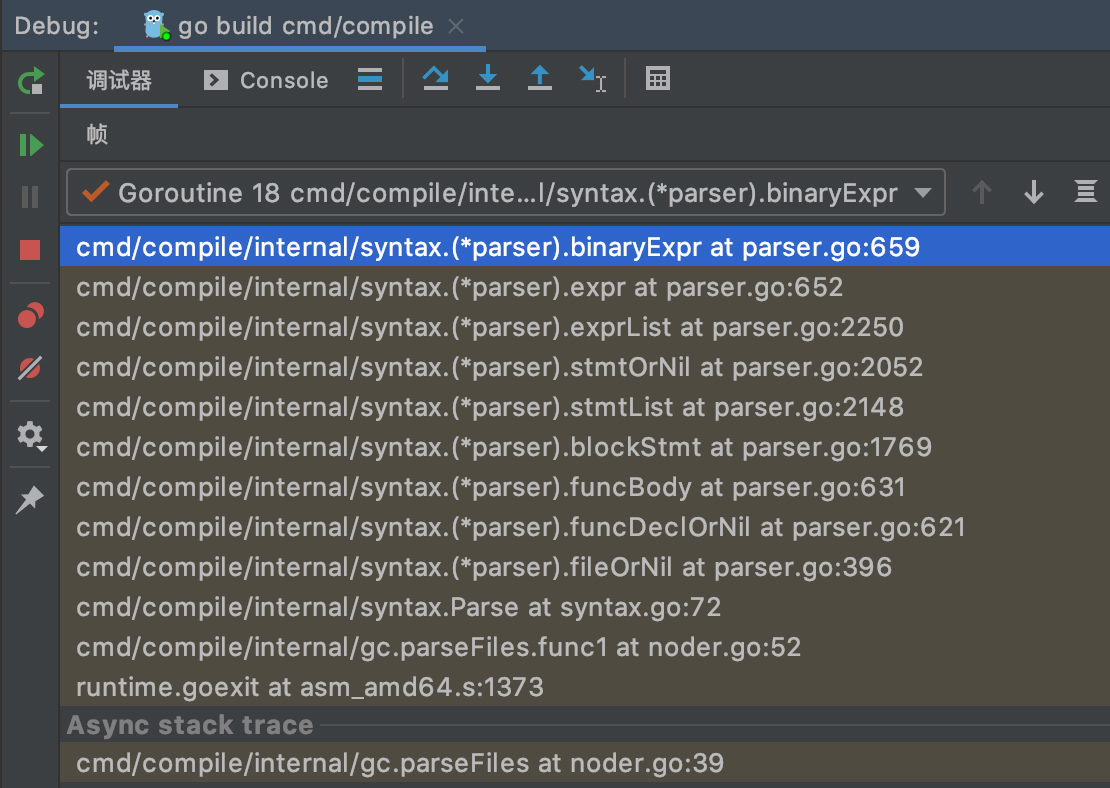Pin the debug tab

coord(31,500)
